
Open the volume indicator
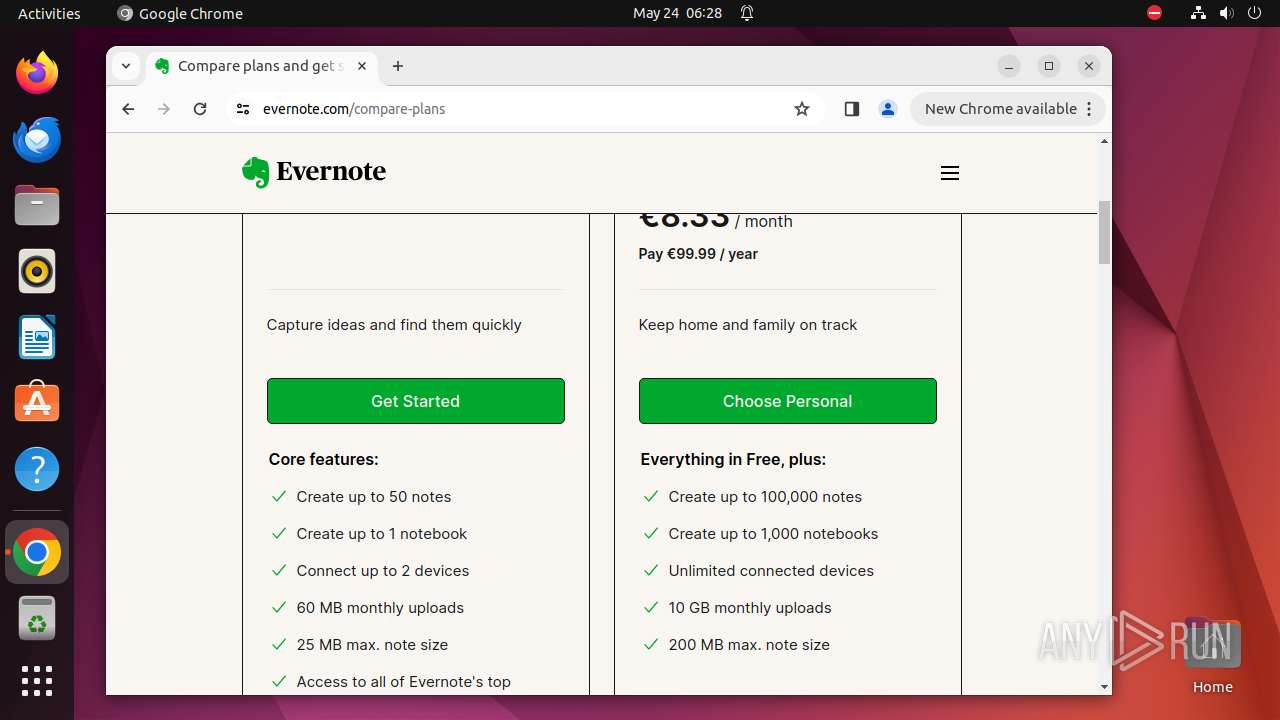tap(1226, 13)
